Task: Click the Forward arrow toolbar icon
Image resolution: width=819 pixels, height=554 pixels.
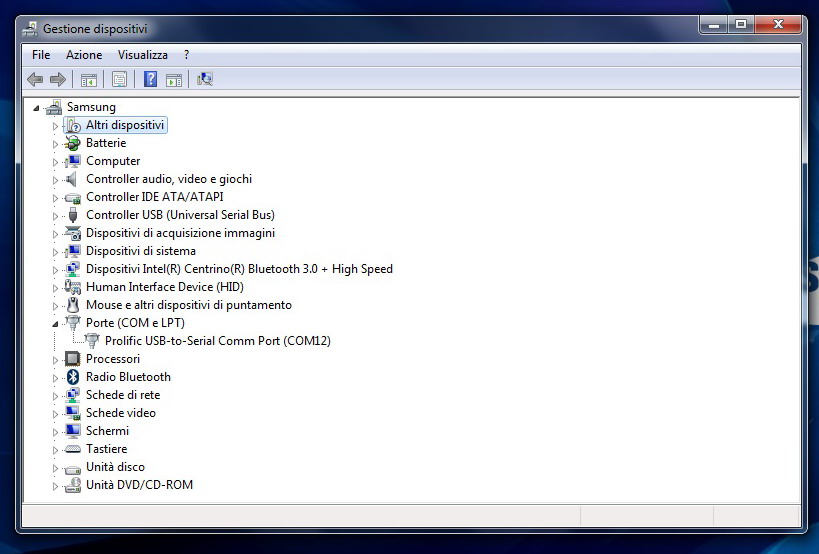Action: [57, 79]
